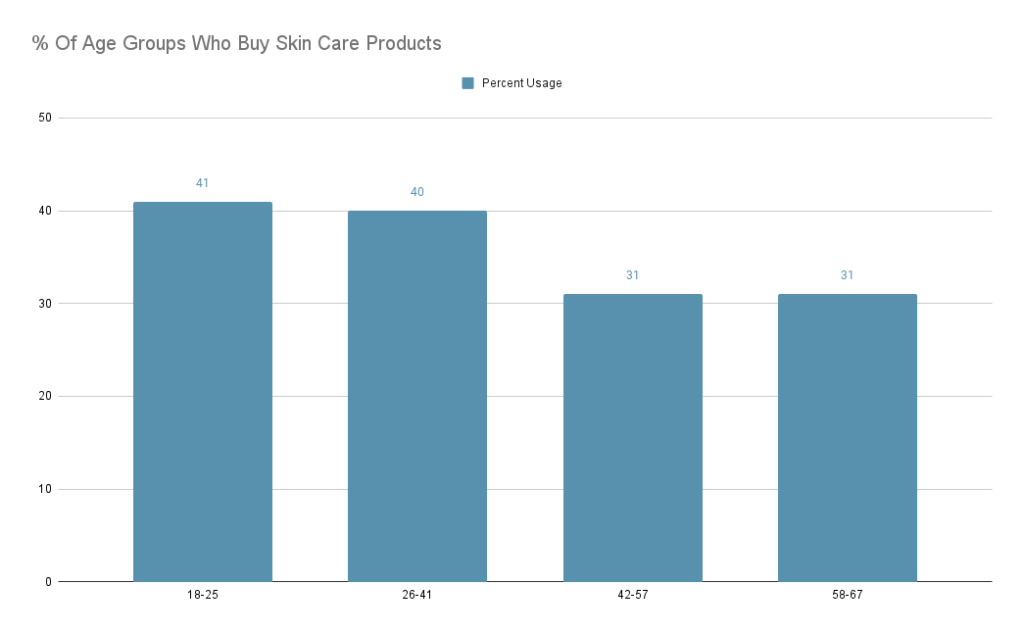Click the 30 y-axis tick label
1024x633 pixels.
[x=45, y=304]
